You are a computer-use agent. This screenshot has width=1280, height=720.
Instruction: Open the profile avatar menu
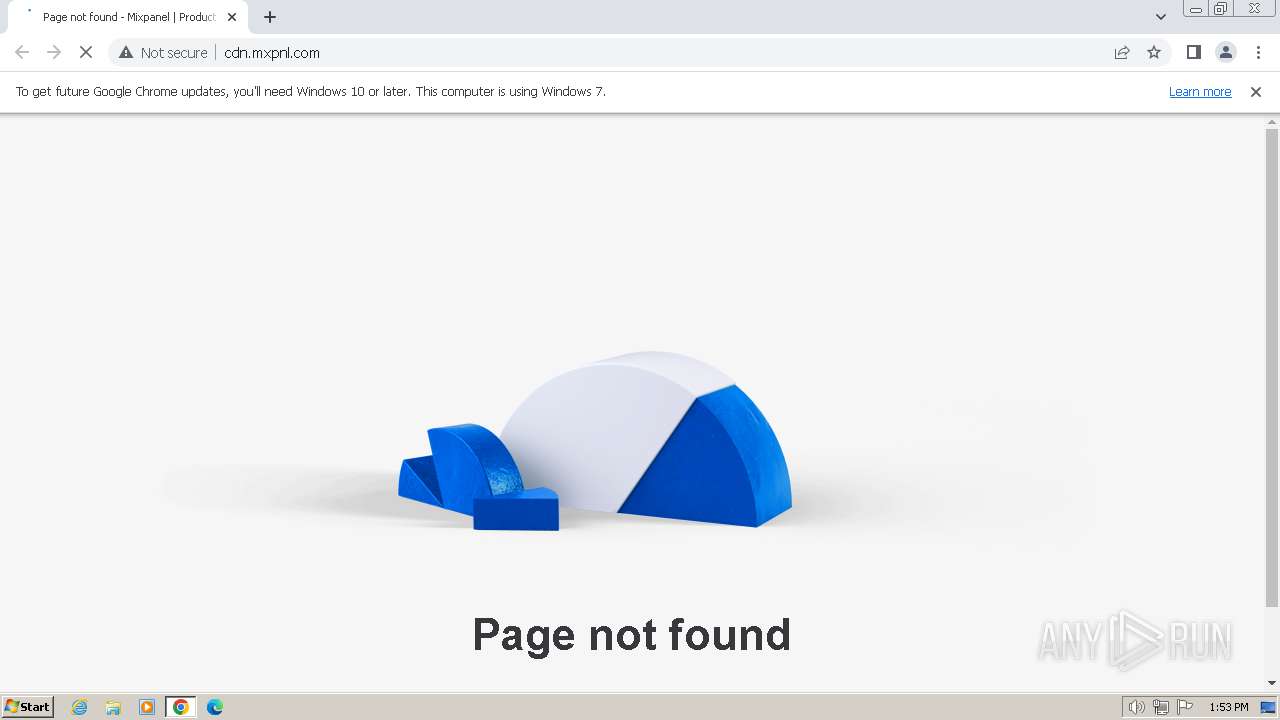1225,52
